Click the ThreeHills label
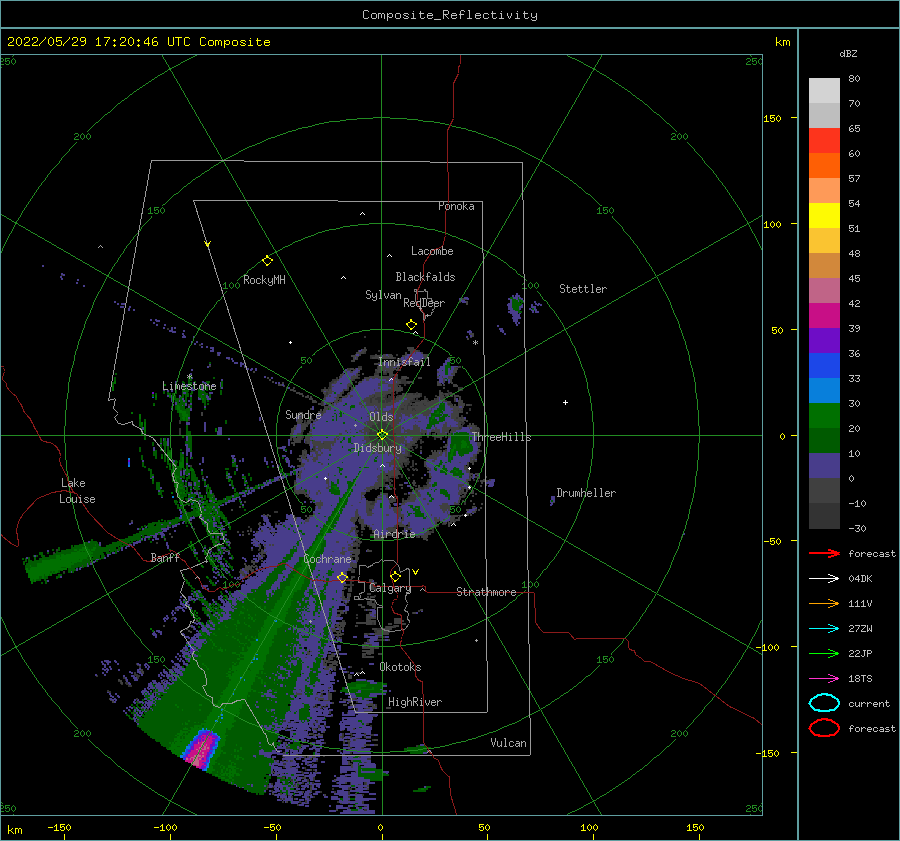 [x=502, y=437]
